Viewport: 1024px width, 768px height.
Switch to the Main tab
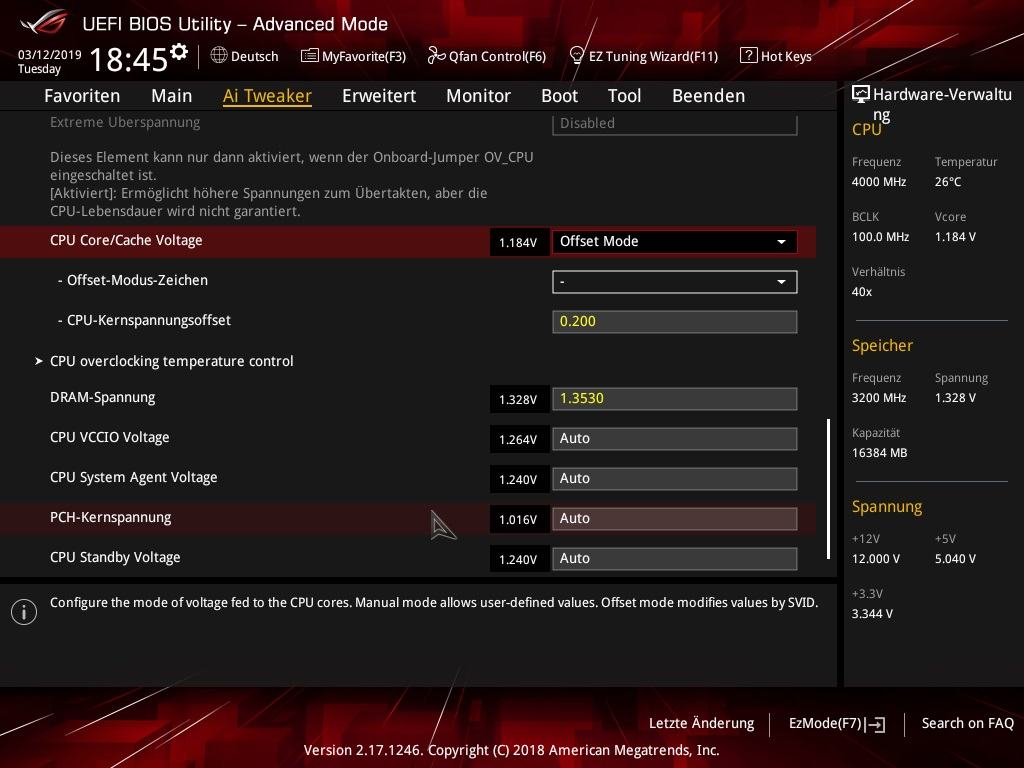click(x=172, y=96)
